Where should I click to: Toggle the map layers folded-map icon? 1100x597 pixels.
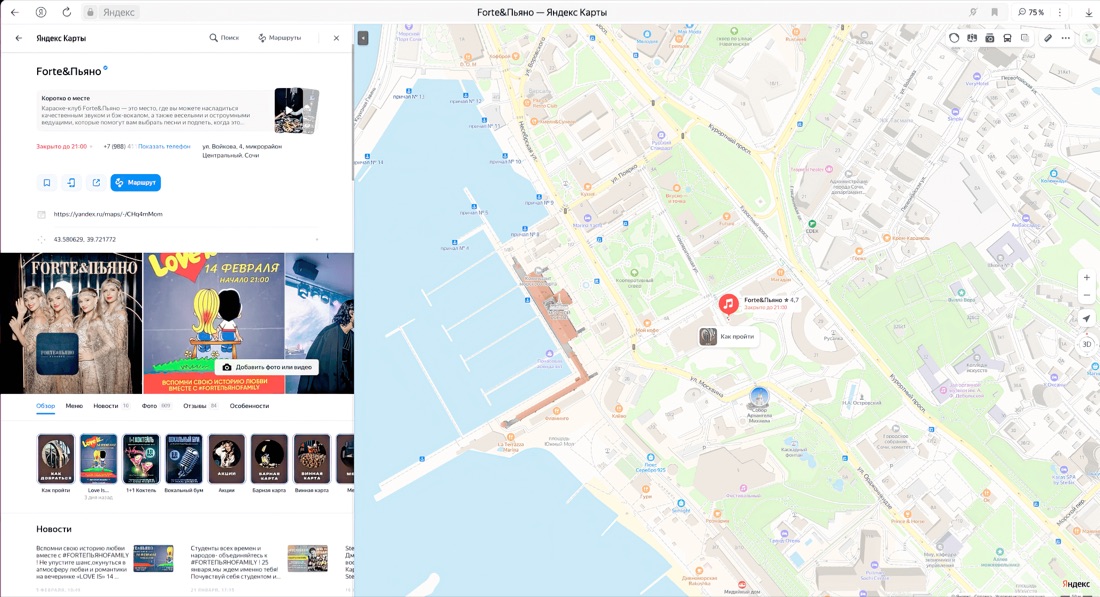click(x=972, y=38)
